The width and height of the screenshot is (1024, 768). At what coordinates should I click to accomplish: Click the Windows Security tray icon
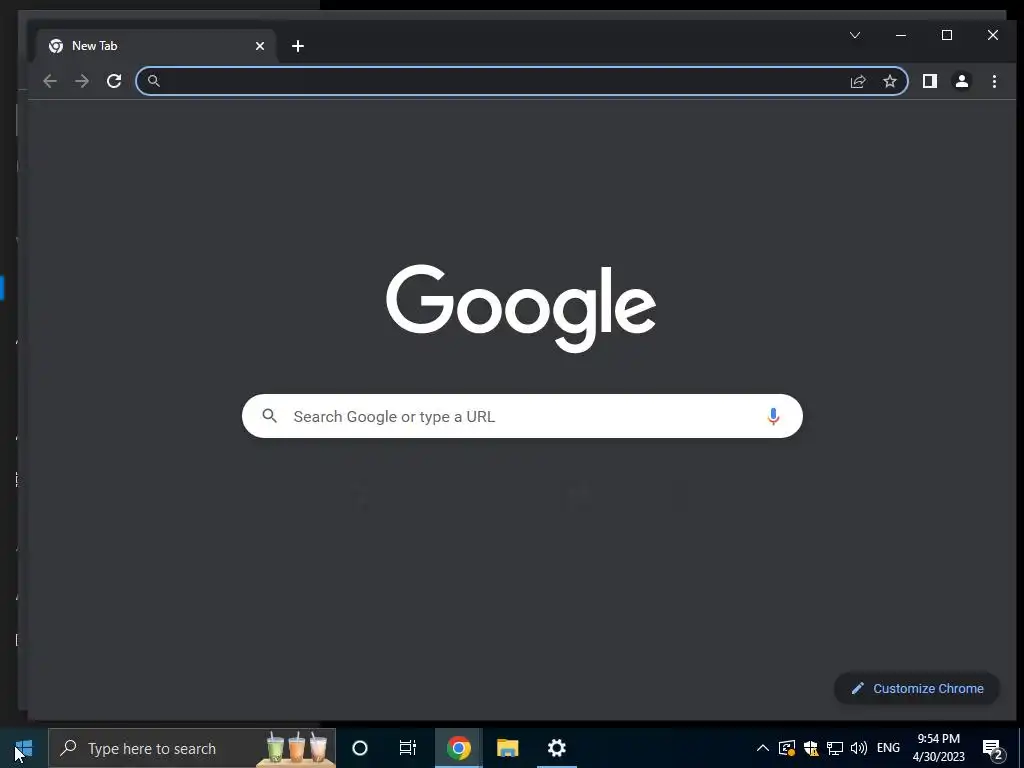coord(810,748)
